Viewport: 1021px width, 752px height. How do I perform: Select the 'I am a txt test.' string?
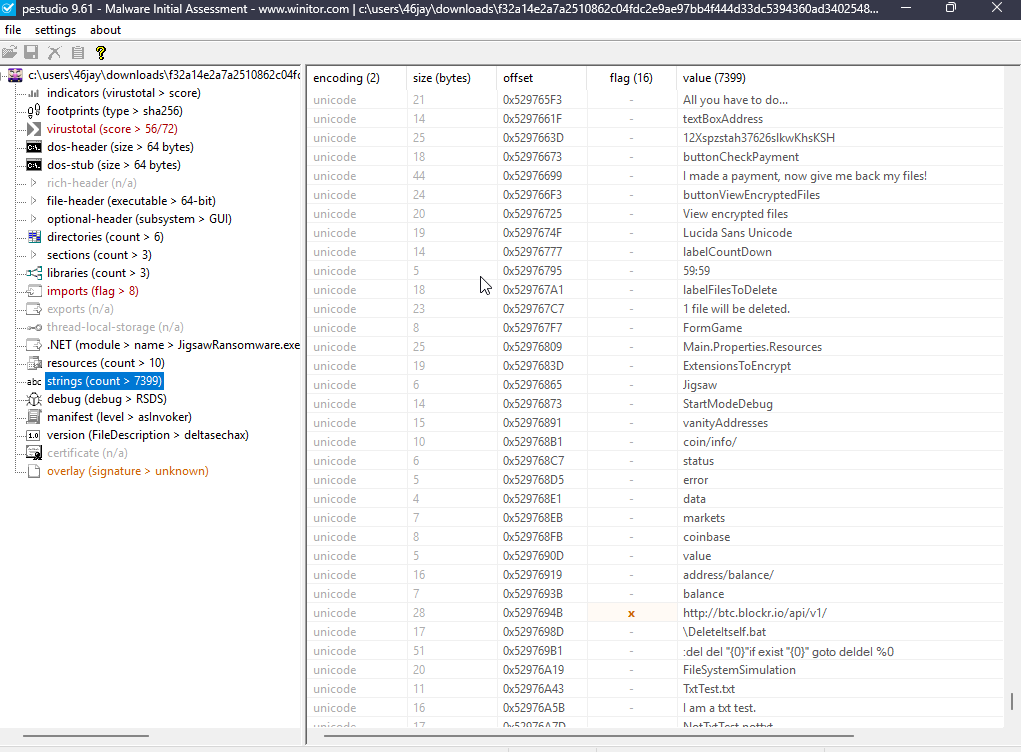pos(719,708)
